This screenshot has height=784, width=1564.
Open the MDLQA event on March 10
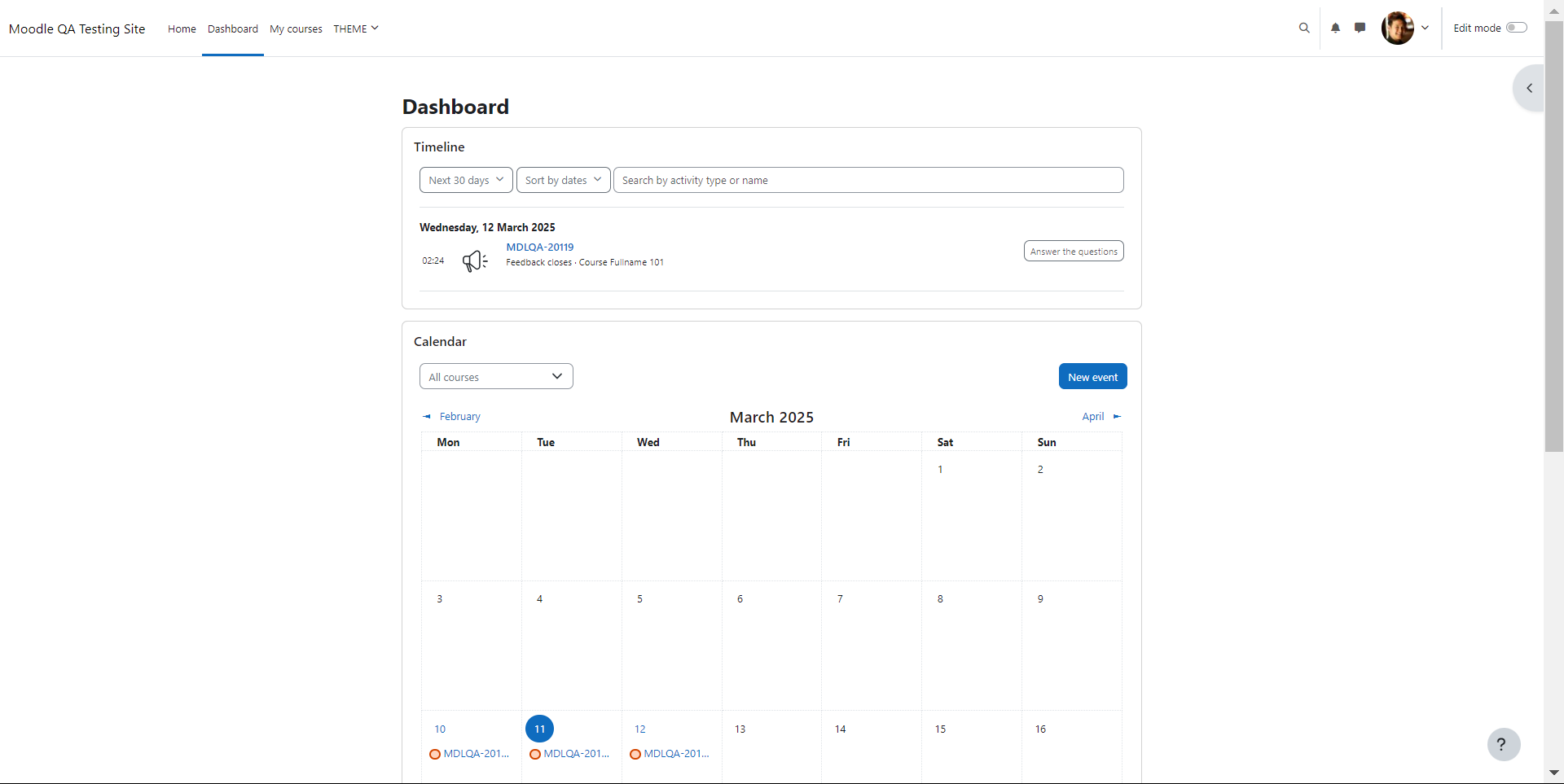pos(477,754)
